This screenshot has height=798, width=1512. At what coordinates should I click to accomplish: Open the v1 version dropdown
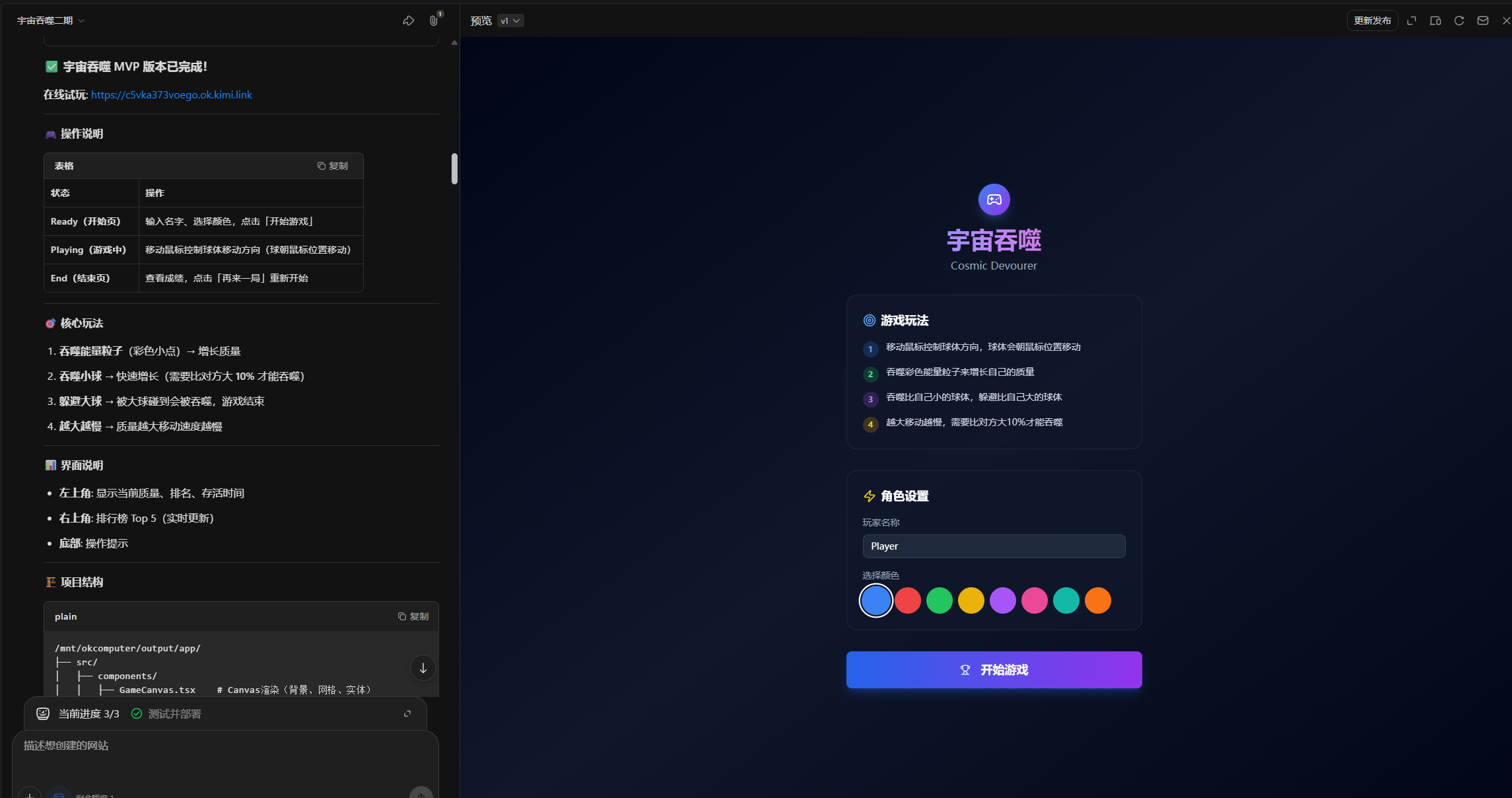tap(510, 20)
